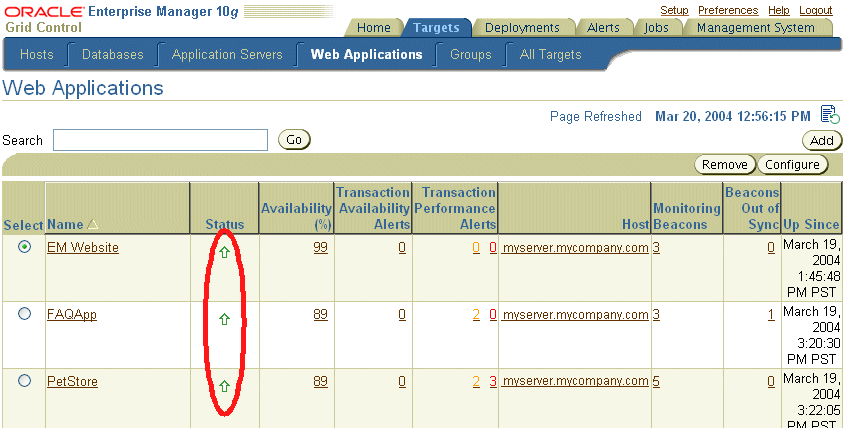Click FAQApp beacons out of sync 1
Viewport: 852px width, 428px height.
[x=771, y=314]
